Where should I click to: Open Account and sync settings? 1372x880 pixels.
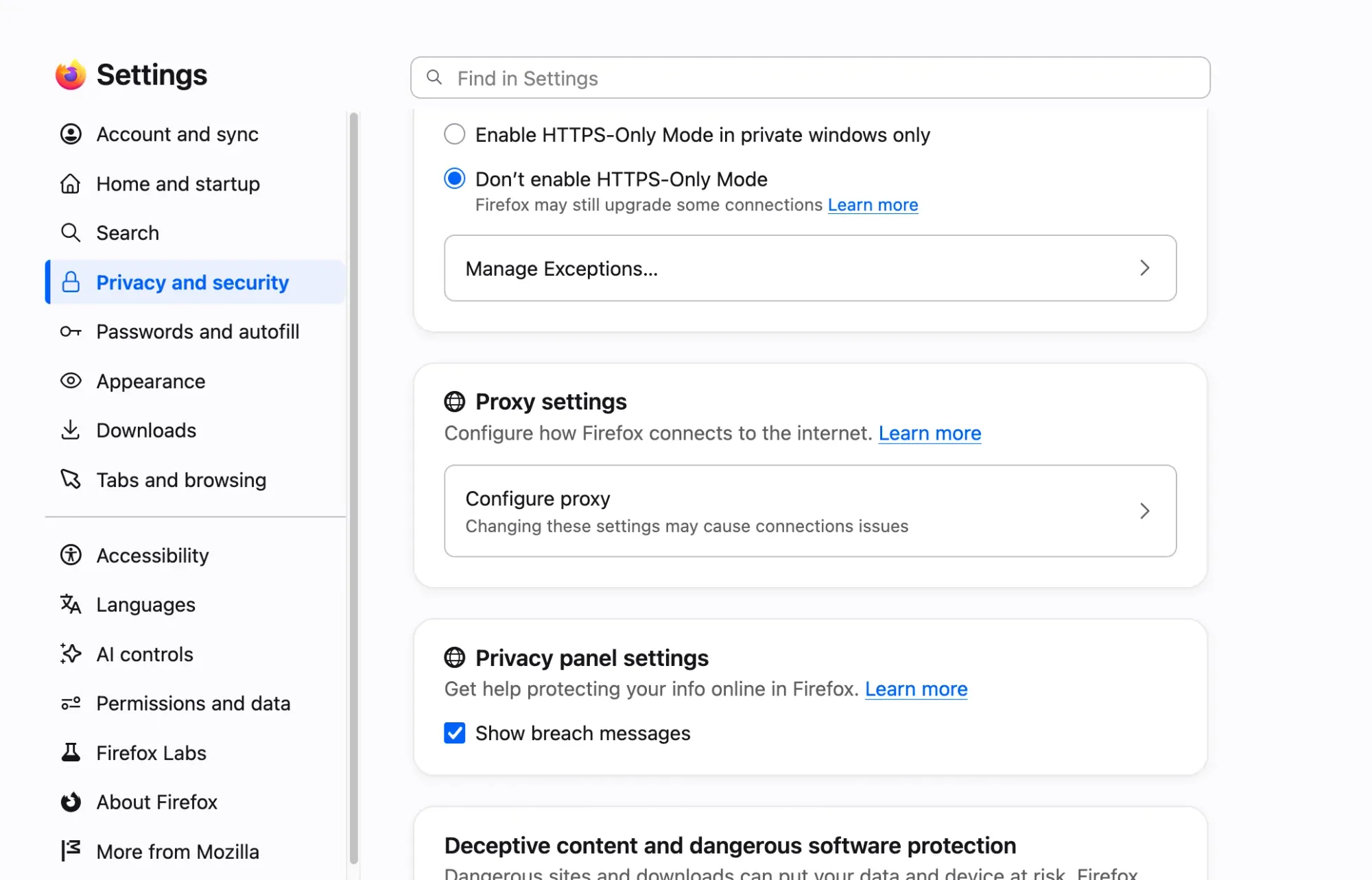[196, 134]
